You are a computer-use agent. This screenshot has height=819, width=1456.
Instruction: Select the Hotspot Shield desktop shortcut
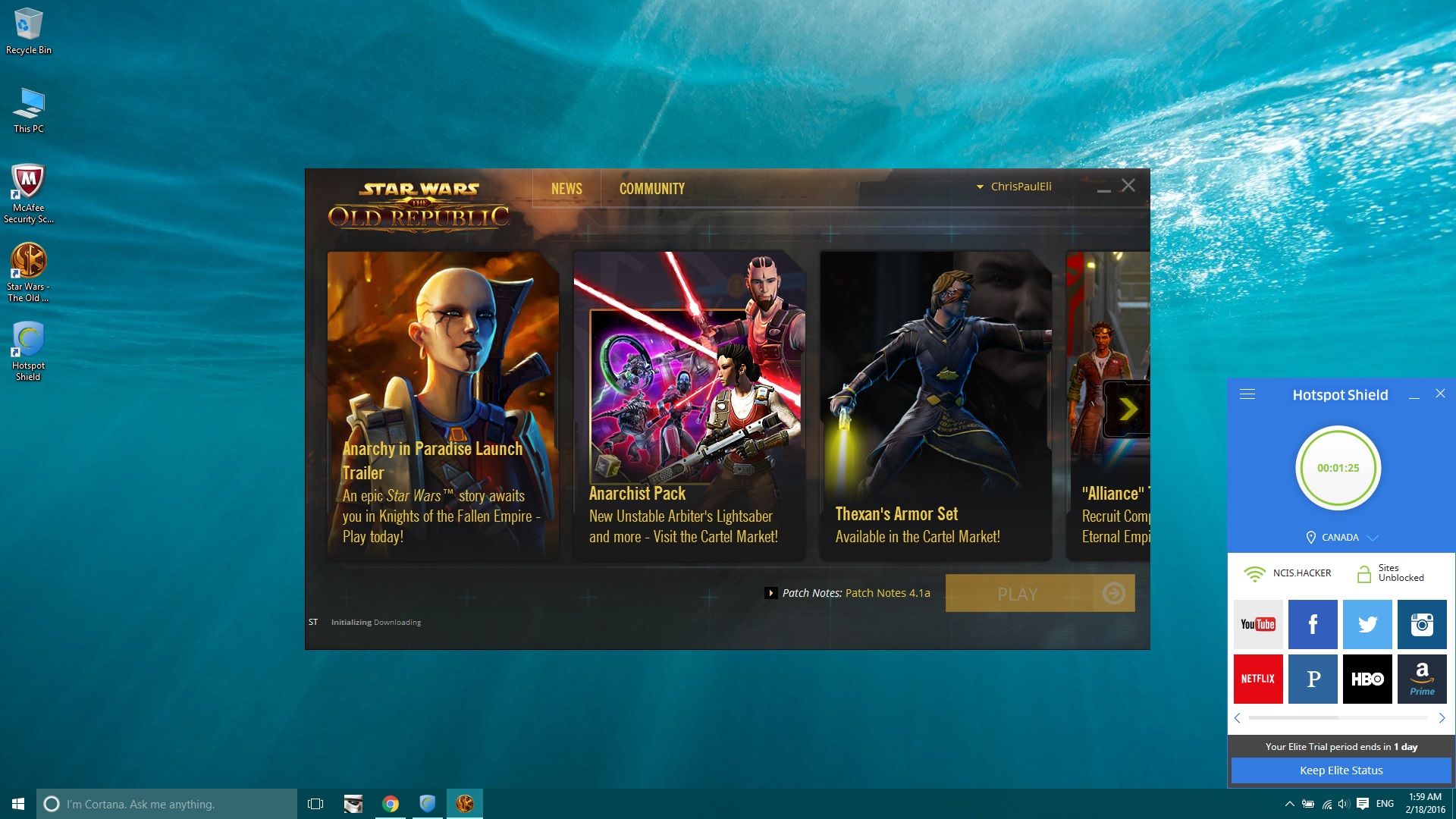click(28, 350)
